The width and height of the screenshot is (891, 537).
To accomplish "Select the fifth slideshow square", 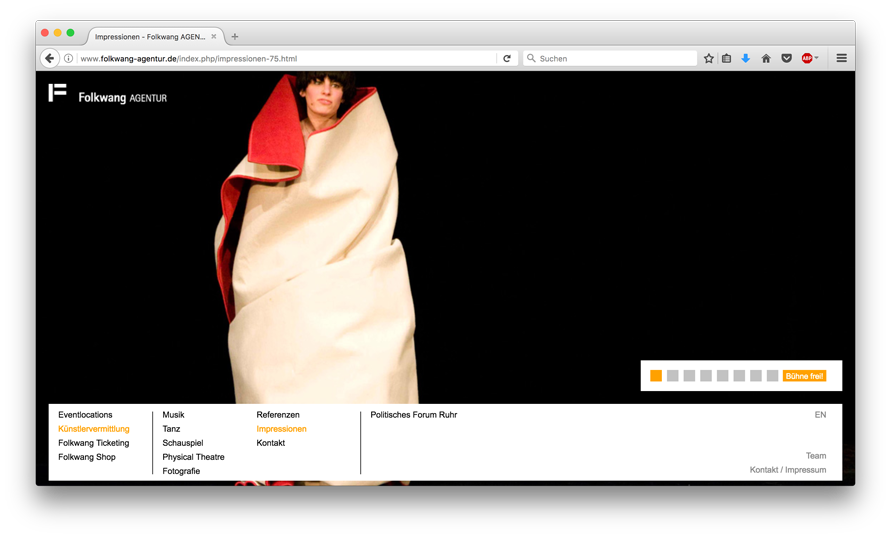I will tap(722, 376).
